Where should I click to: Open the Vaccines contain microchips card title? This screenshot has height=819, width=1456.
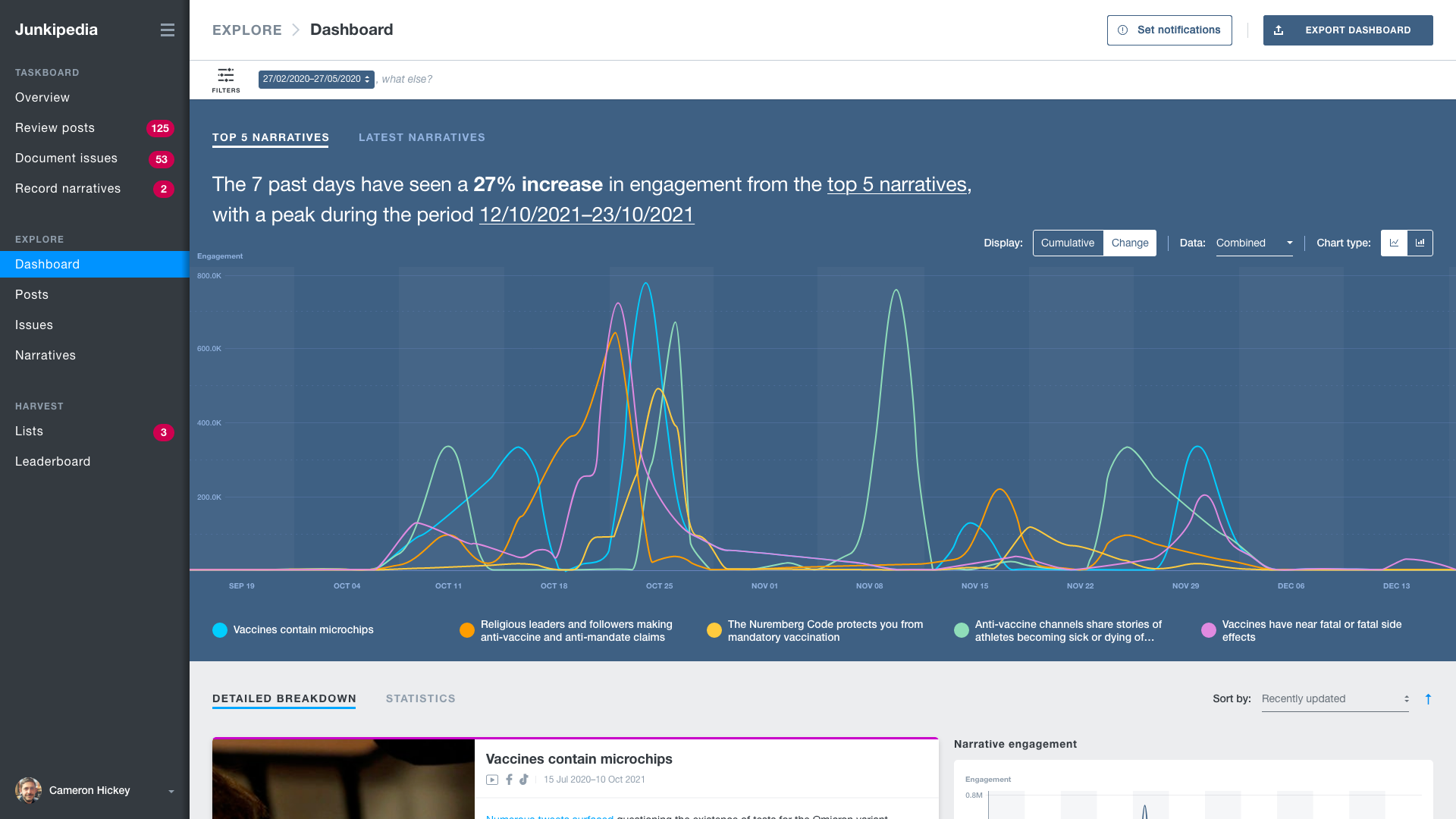coord(579,759)
